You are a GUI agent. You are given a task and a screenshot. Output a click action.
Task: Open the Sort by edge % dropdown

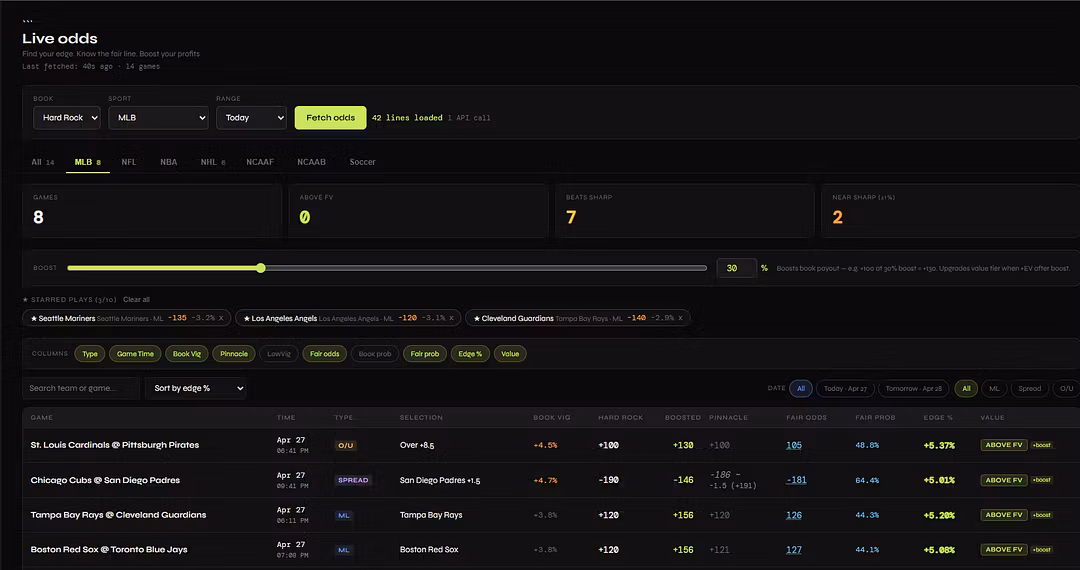pos(196,388)
